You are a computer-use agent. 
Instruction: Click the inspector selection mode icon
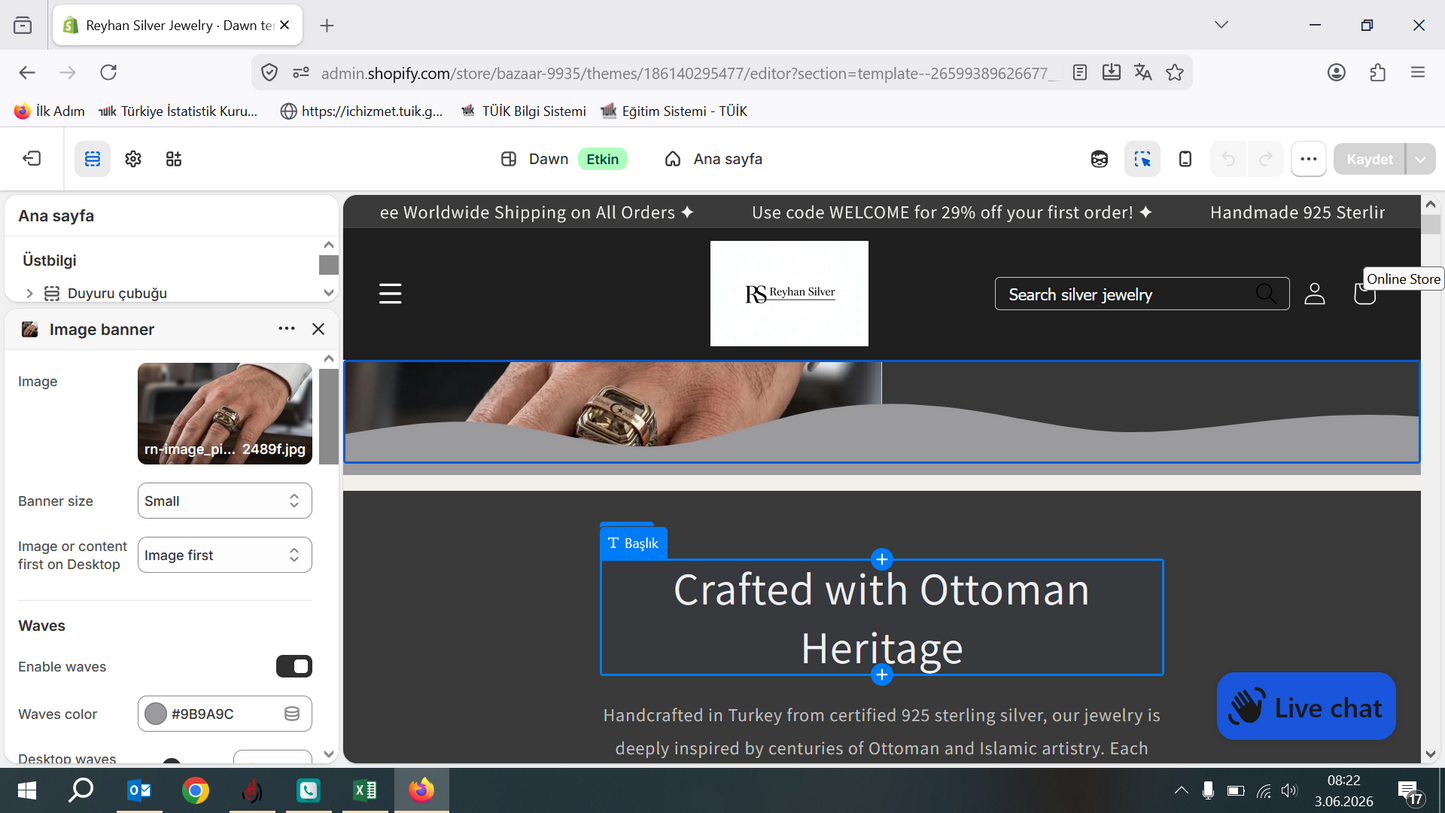click(1142, 159)
